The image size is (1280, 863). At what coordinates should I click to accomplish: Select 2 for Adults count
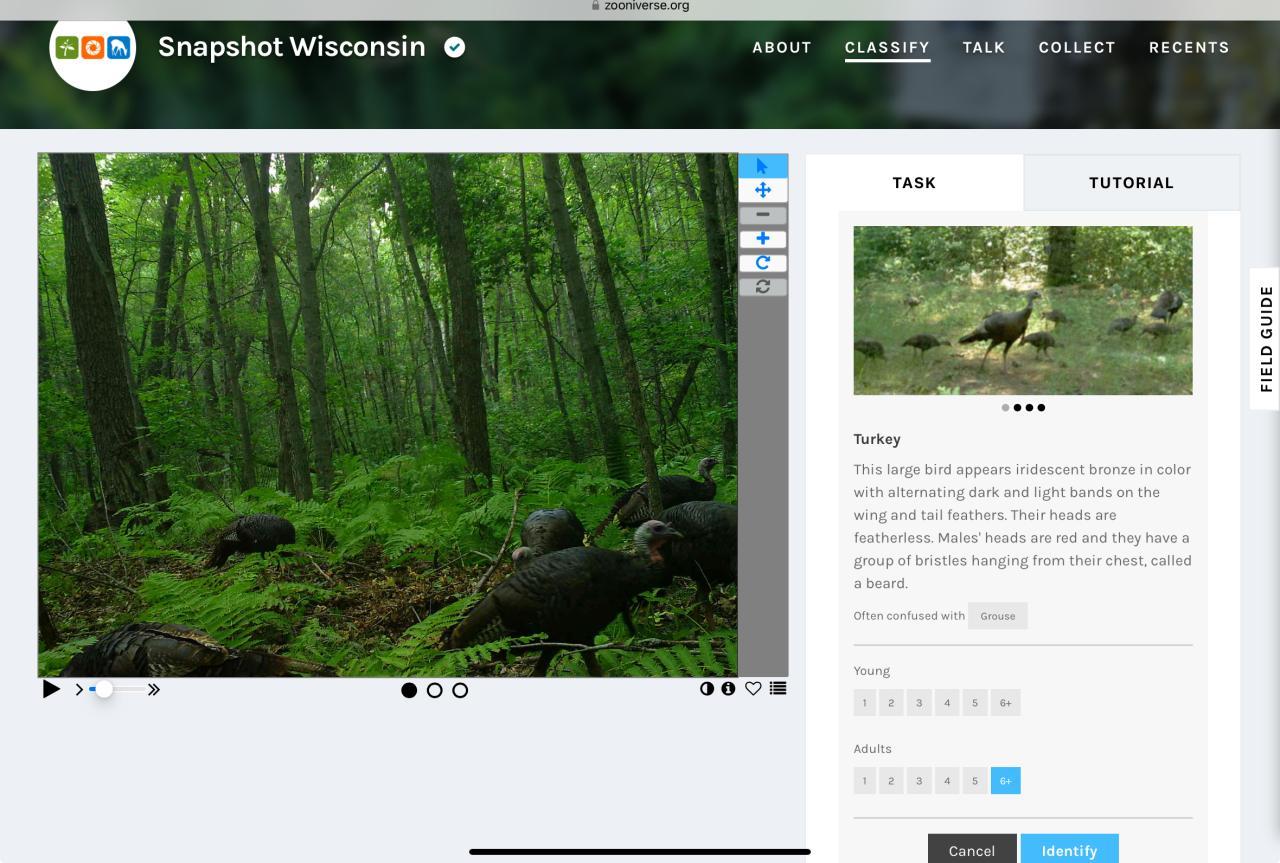[891, 781]
